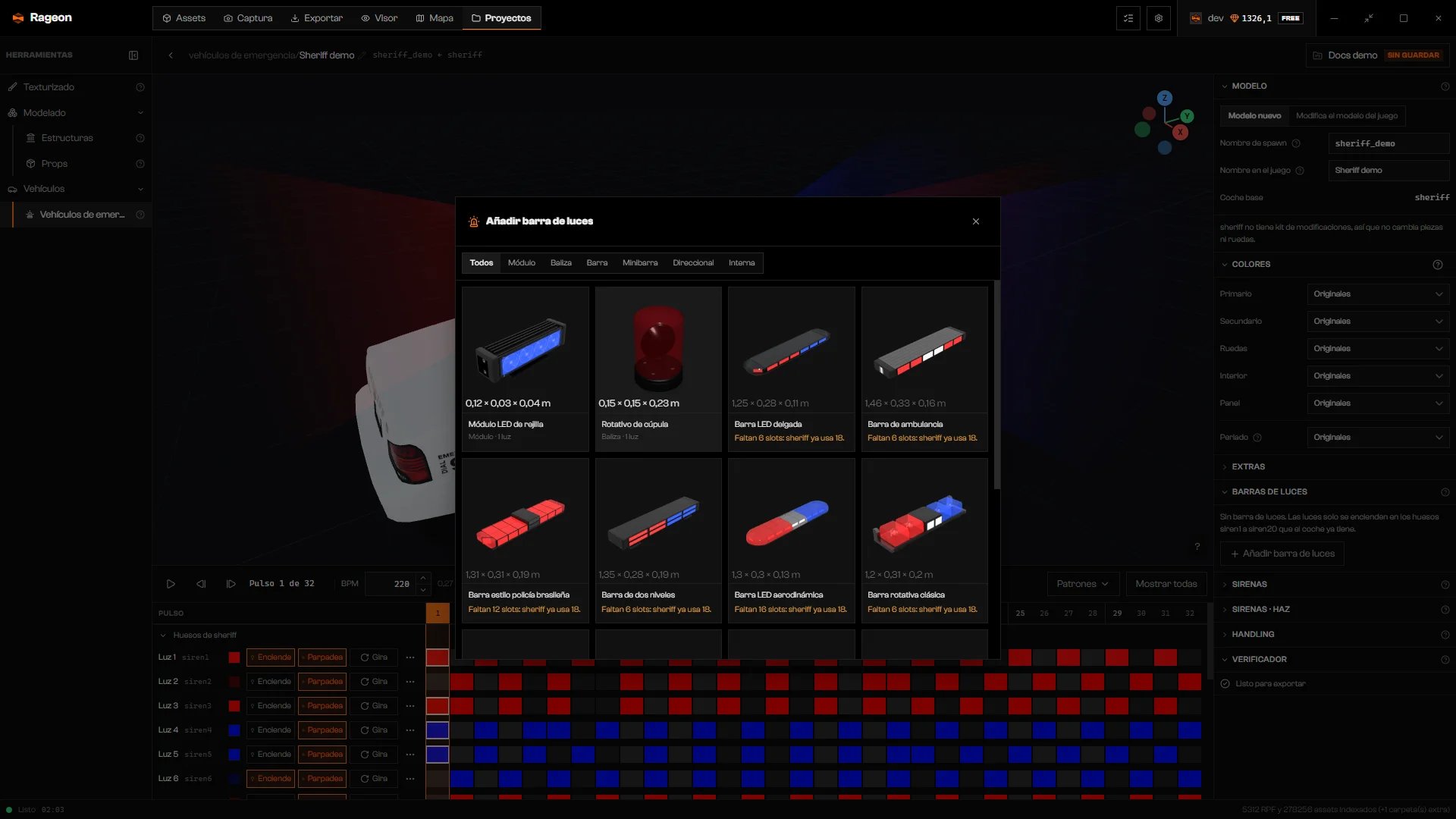
Task: Click Z axis on viewport gizmo
Action: 1165,98
